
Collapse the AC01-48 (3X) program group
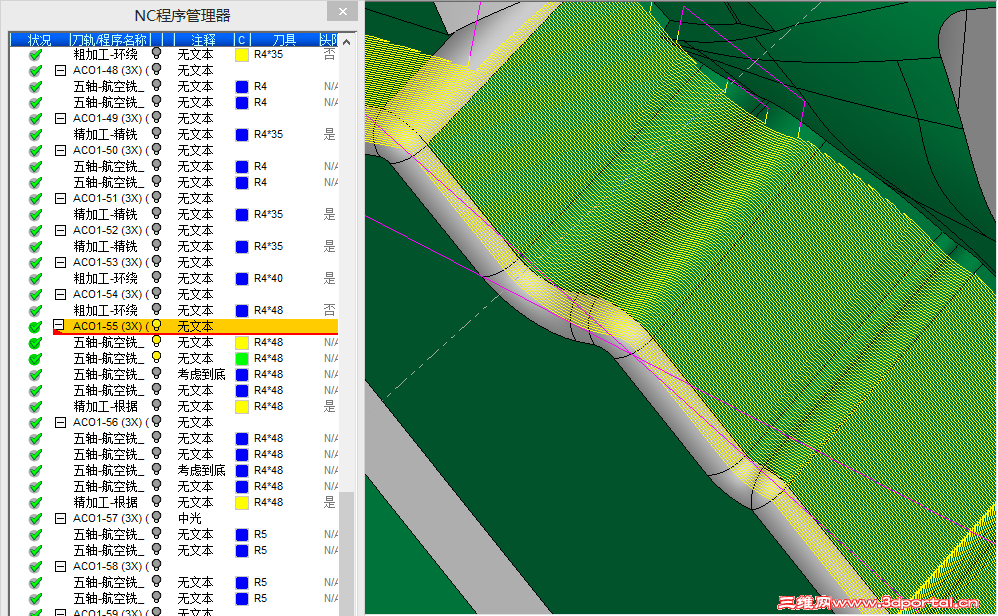click(60, 71)
